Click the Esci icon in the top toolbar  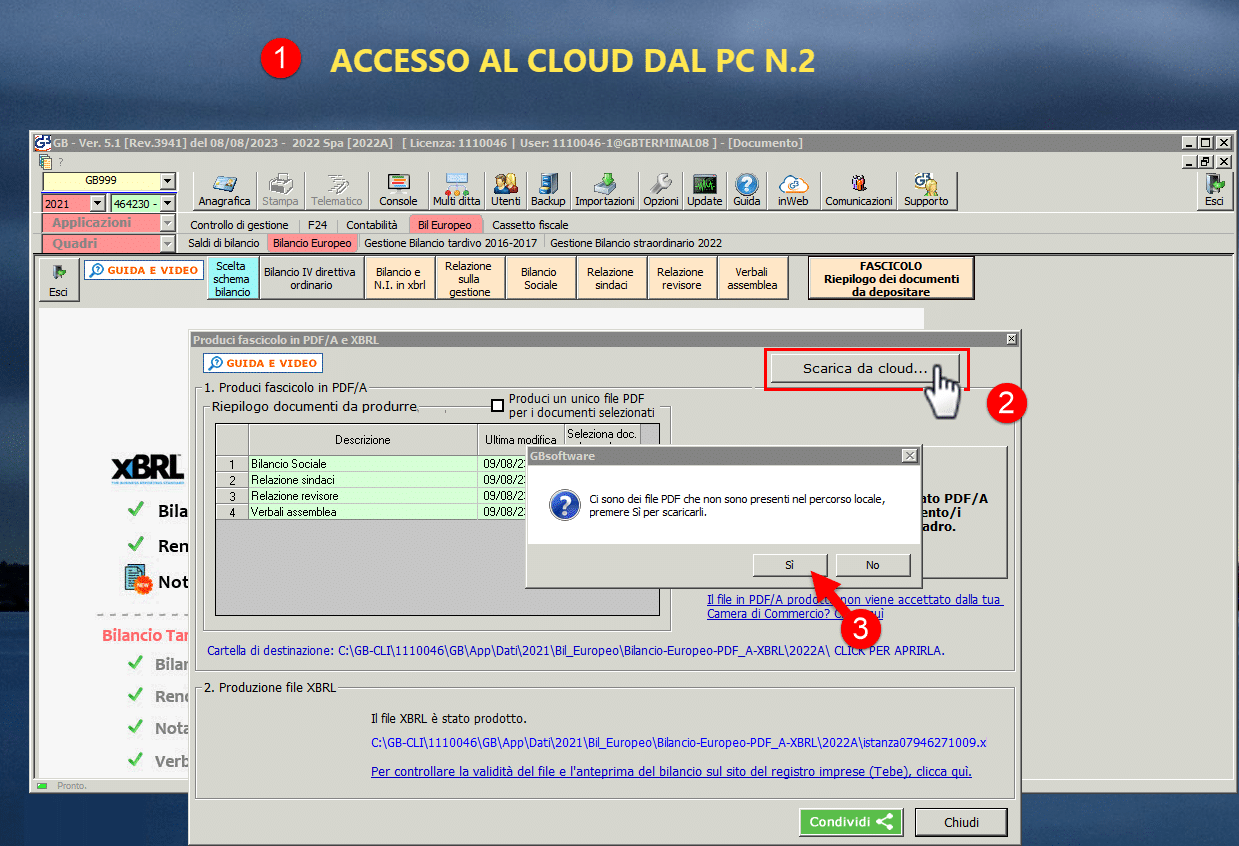[1214, 190]
